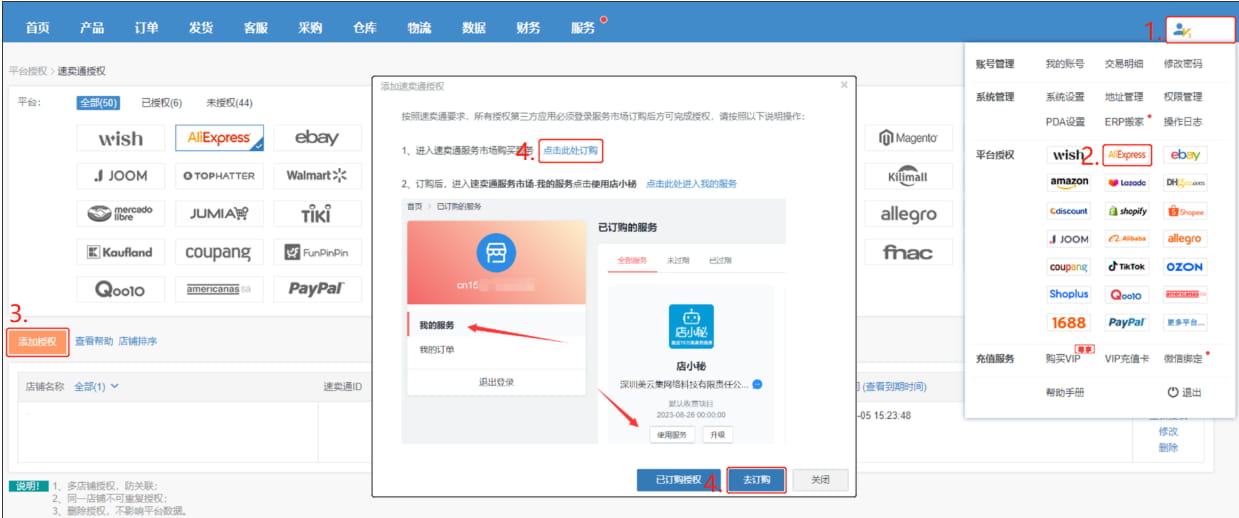This screenshot has width=1239, height=518.
Task: Close the 添加速卖通授权 dialog with X
Action: [x=844, y=85]
